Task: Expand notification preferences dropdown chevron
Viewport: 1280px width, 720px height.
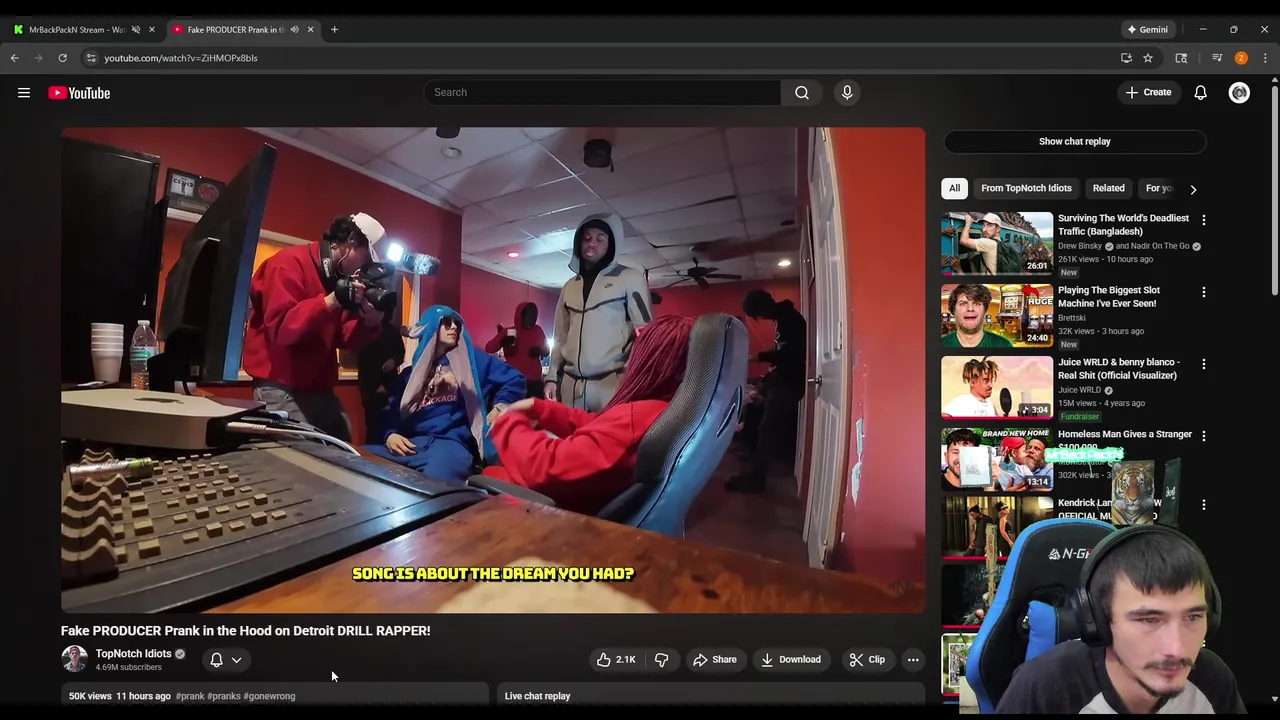Action: pos(237,660)
